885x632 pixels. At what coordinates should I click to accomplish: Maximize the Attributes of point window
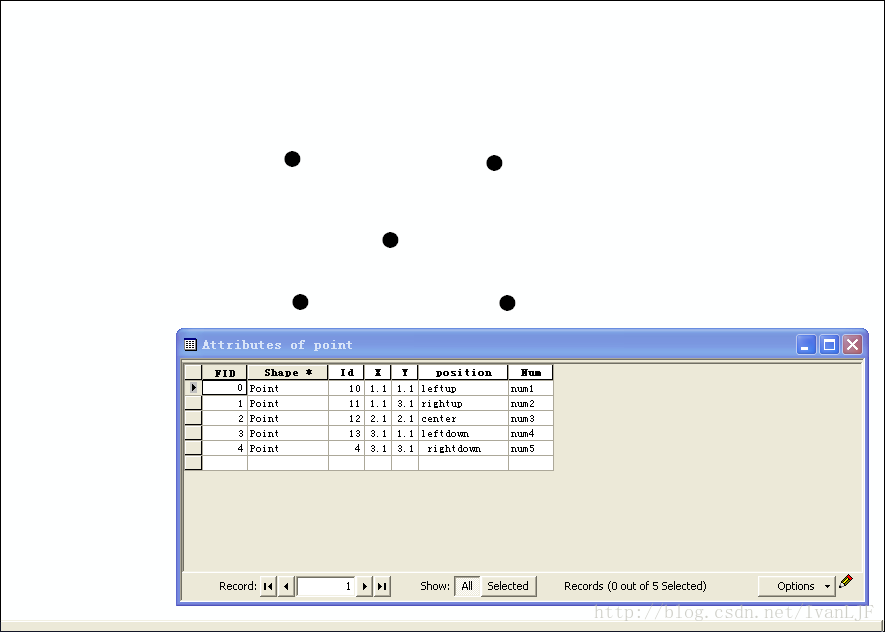pos(829,344)
